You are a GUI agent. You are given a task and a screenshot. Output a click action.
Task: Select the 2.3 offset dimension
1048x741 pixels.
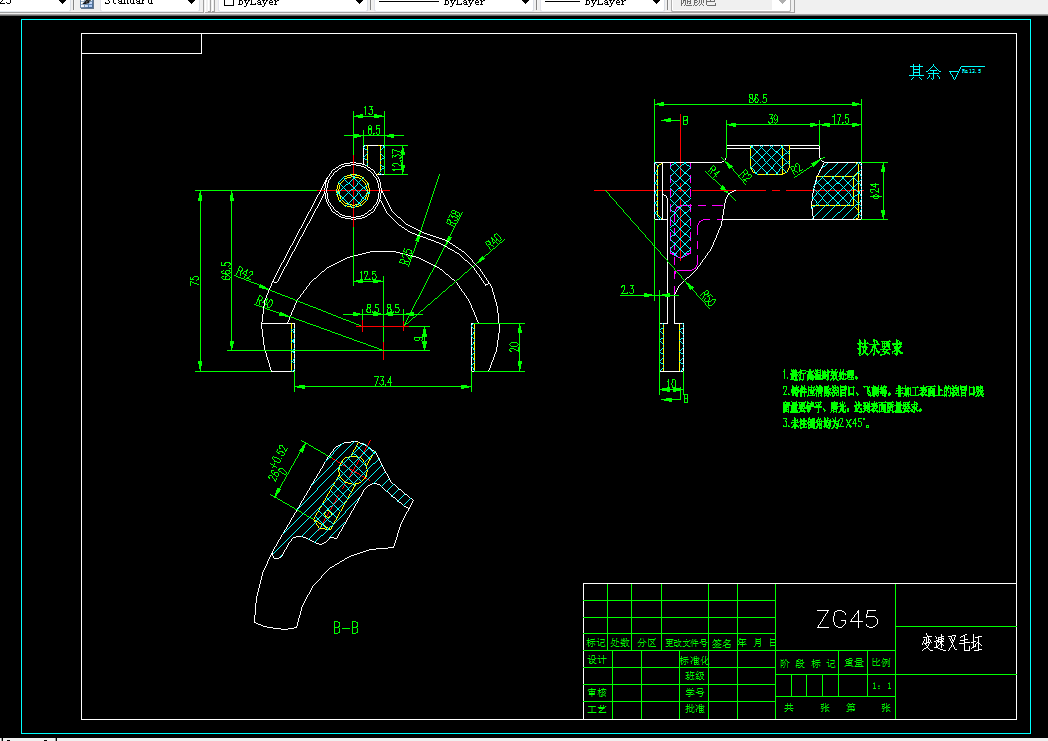pos(628,289)
